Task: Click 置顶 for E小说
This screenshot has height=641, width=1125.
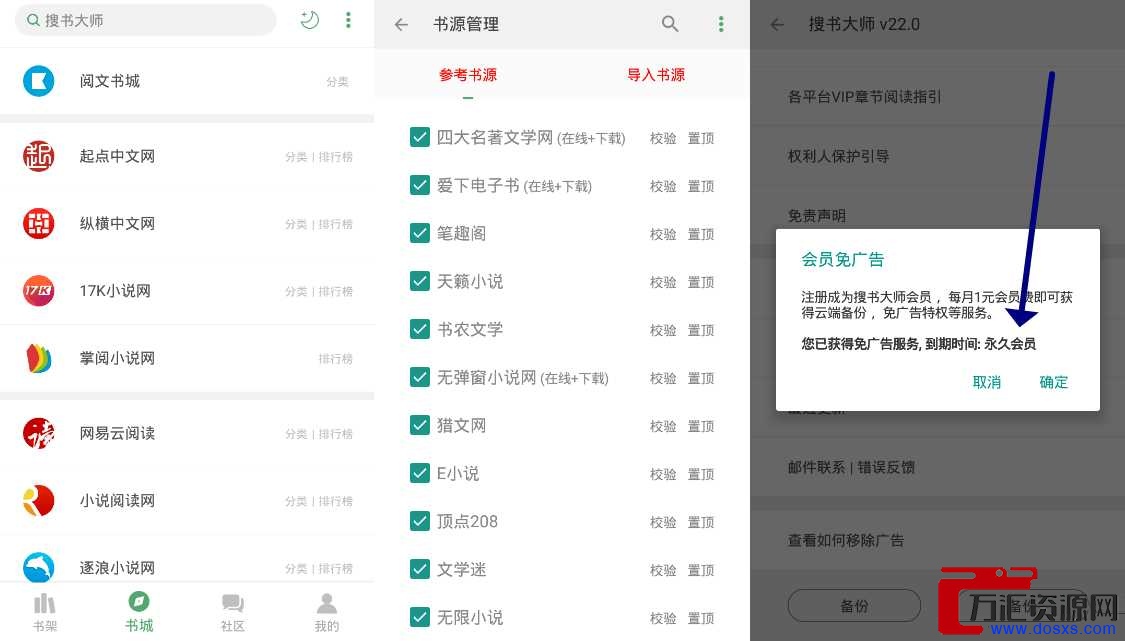Action: [x=701, y=474]
